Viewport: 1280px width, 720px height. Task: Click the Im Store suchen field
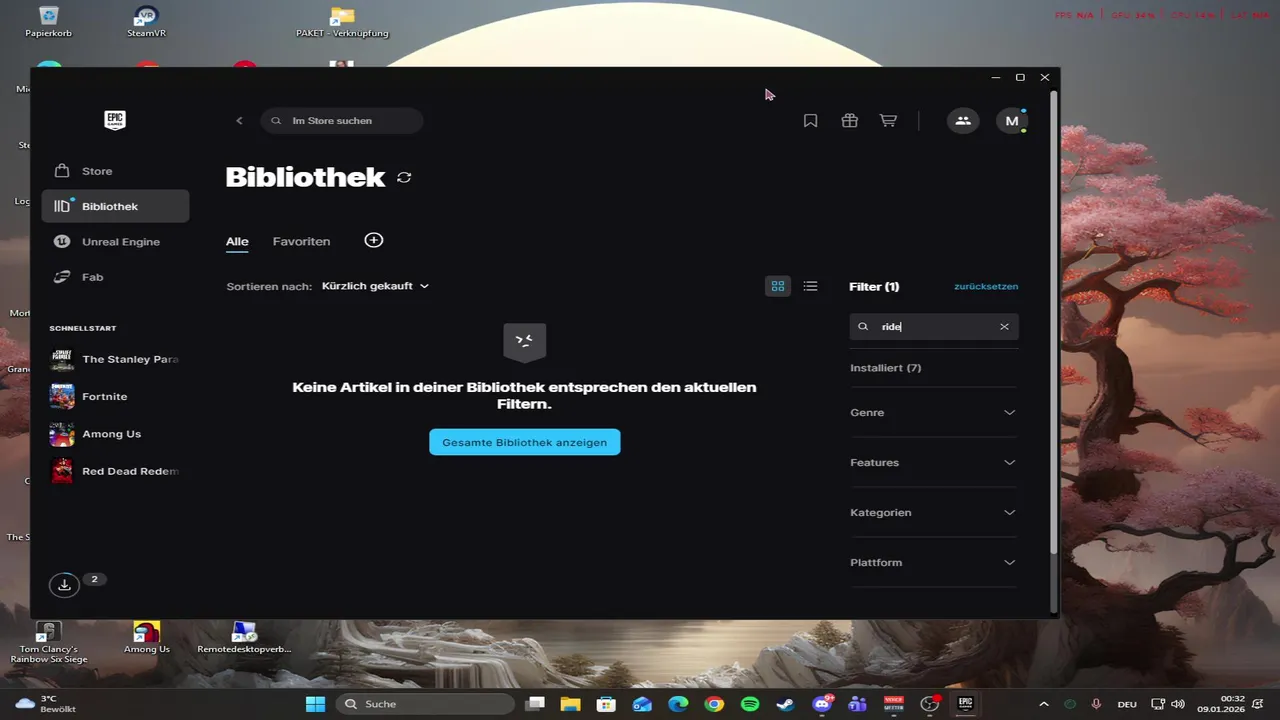[342, 121]
